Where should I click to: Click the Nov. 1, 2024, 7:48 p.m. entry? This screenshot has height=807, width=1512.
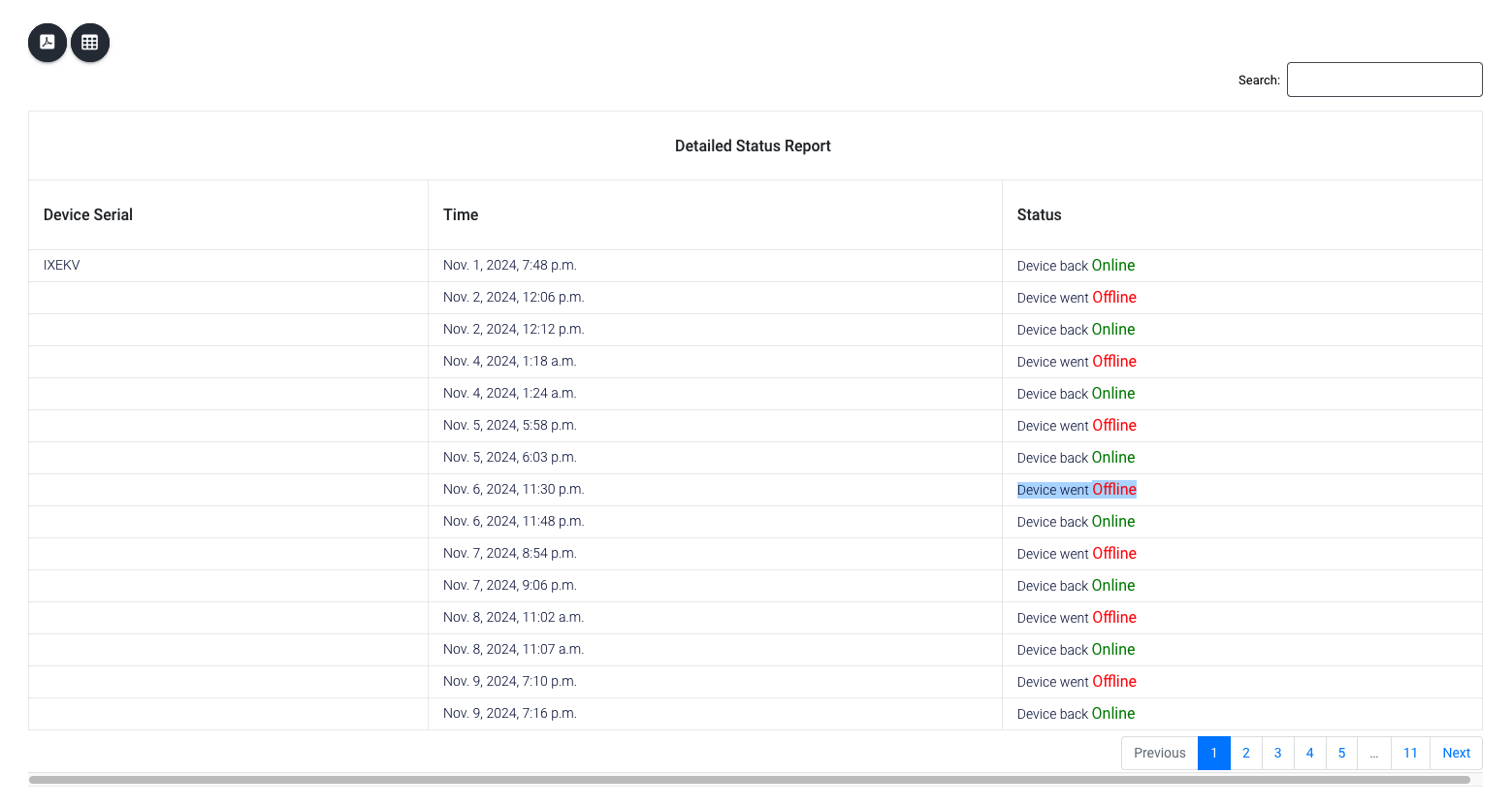tap(509, 266)
